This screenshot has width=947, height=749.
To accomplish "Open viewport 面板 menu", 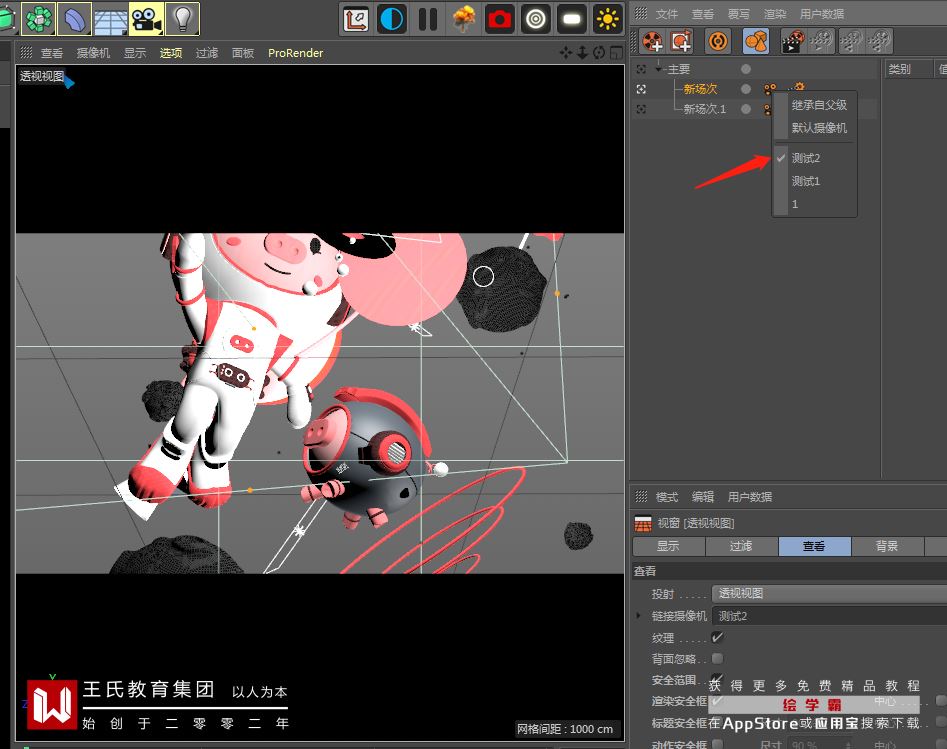I will pyautogui.click(x=243, y=53).
